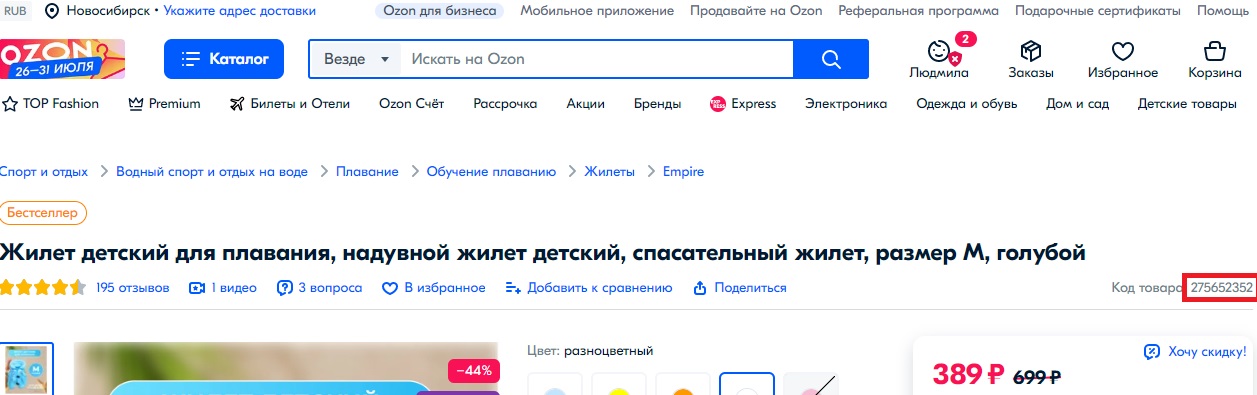This screenshot has height=395, width=1257.
Task: Open the RUB currency selector
Action: 16,11
